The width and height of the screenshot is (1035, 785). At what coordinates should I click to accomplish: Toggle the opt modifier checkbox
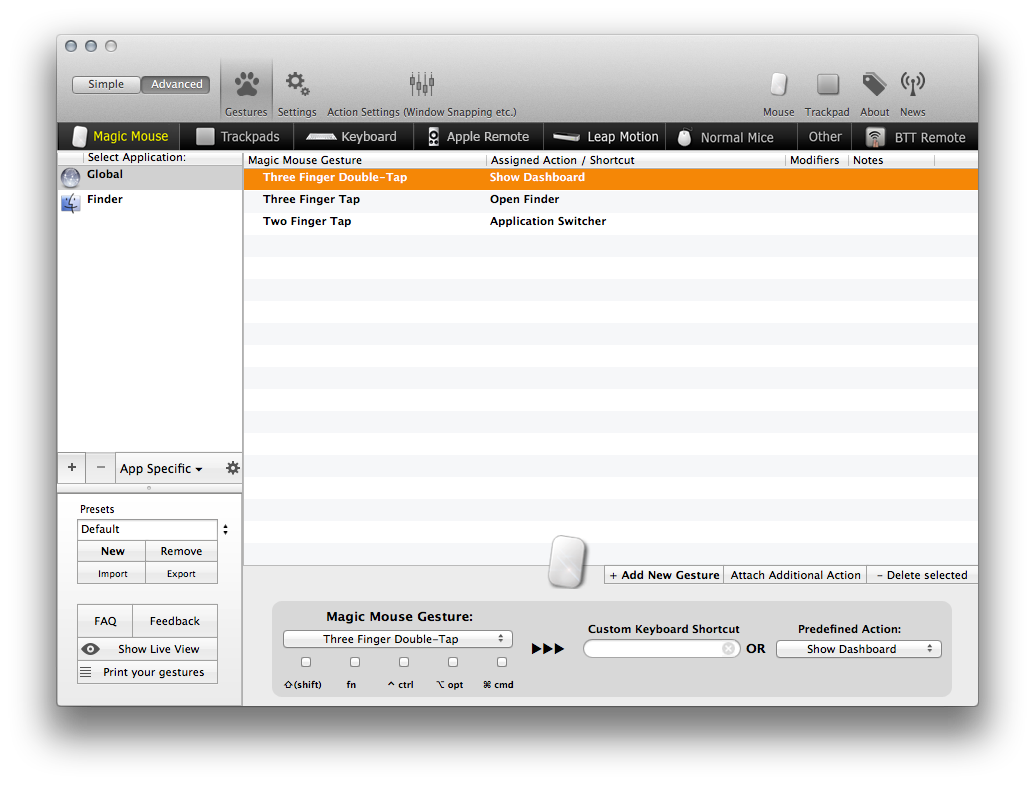pyautogui.click(x=453, y=662)
